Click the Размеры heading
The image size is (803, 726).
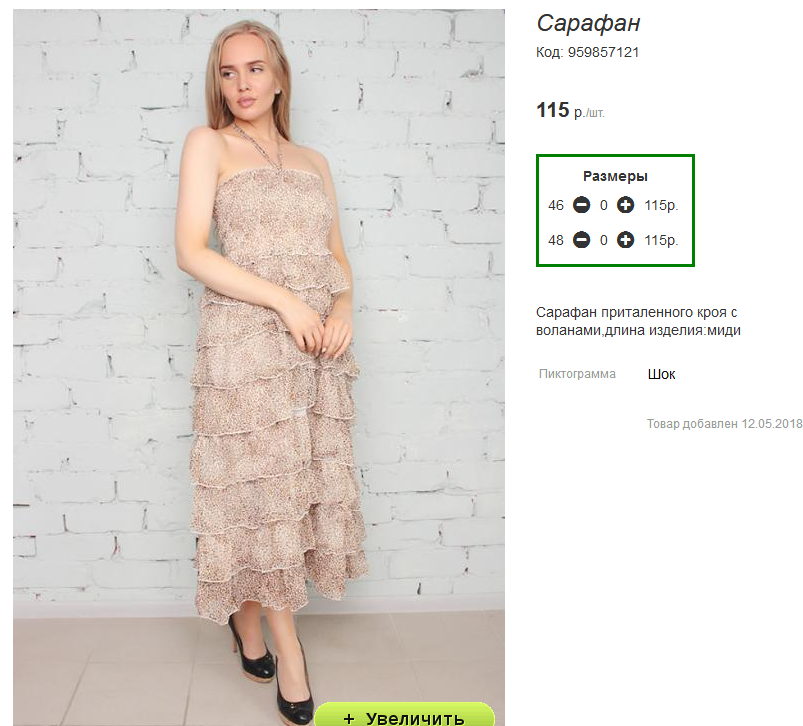click(x=615, y=176)
